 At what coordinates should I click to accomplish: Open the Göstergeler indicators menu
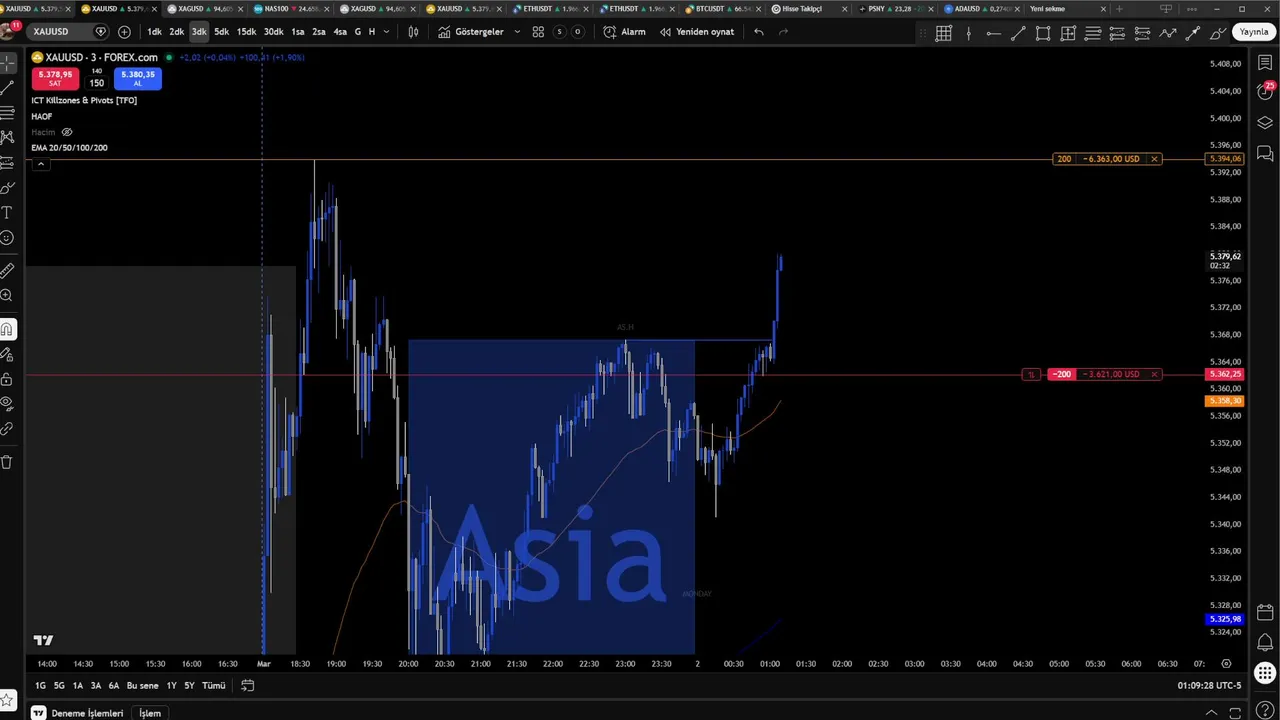click(x=472, y=32)
